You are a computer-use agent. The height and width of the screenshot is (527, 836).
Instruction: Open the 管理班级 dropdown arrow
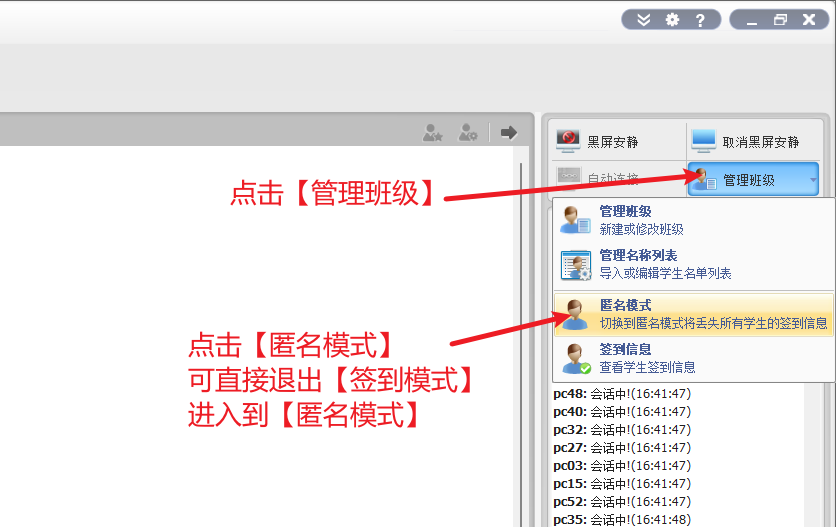(x=813, y=181)
